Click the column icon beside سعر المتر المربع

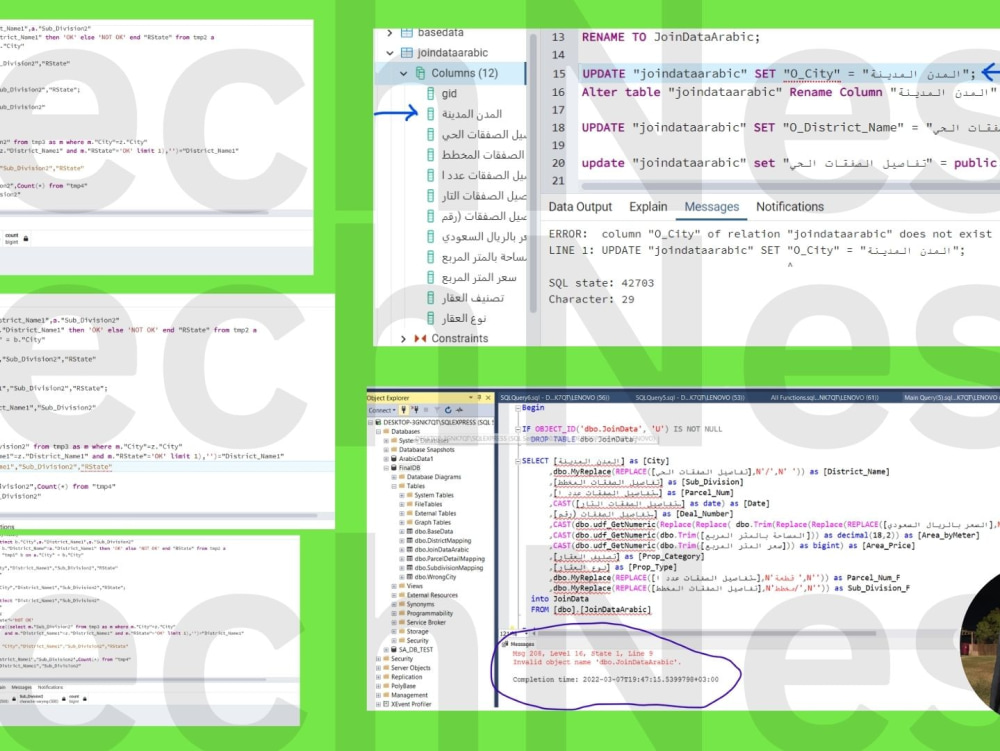click(x=430, y=277)
